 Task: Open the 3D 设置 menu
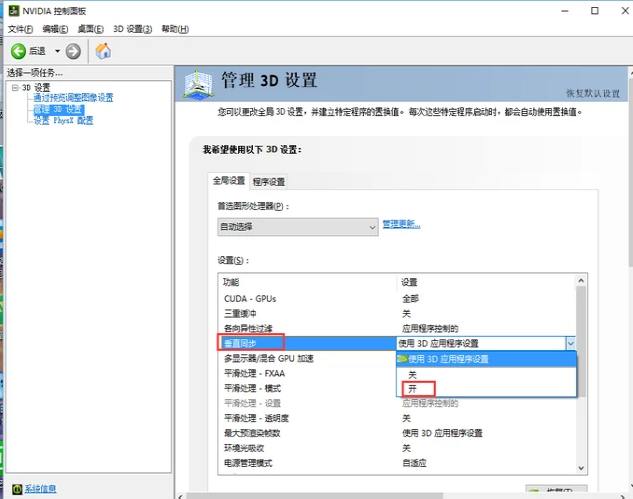pos(132,29)
